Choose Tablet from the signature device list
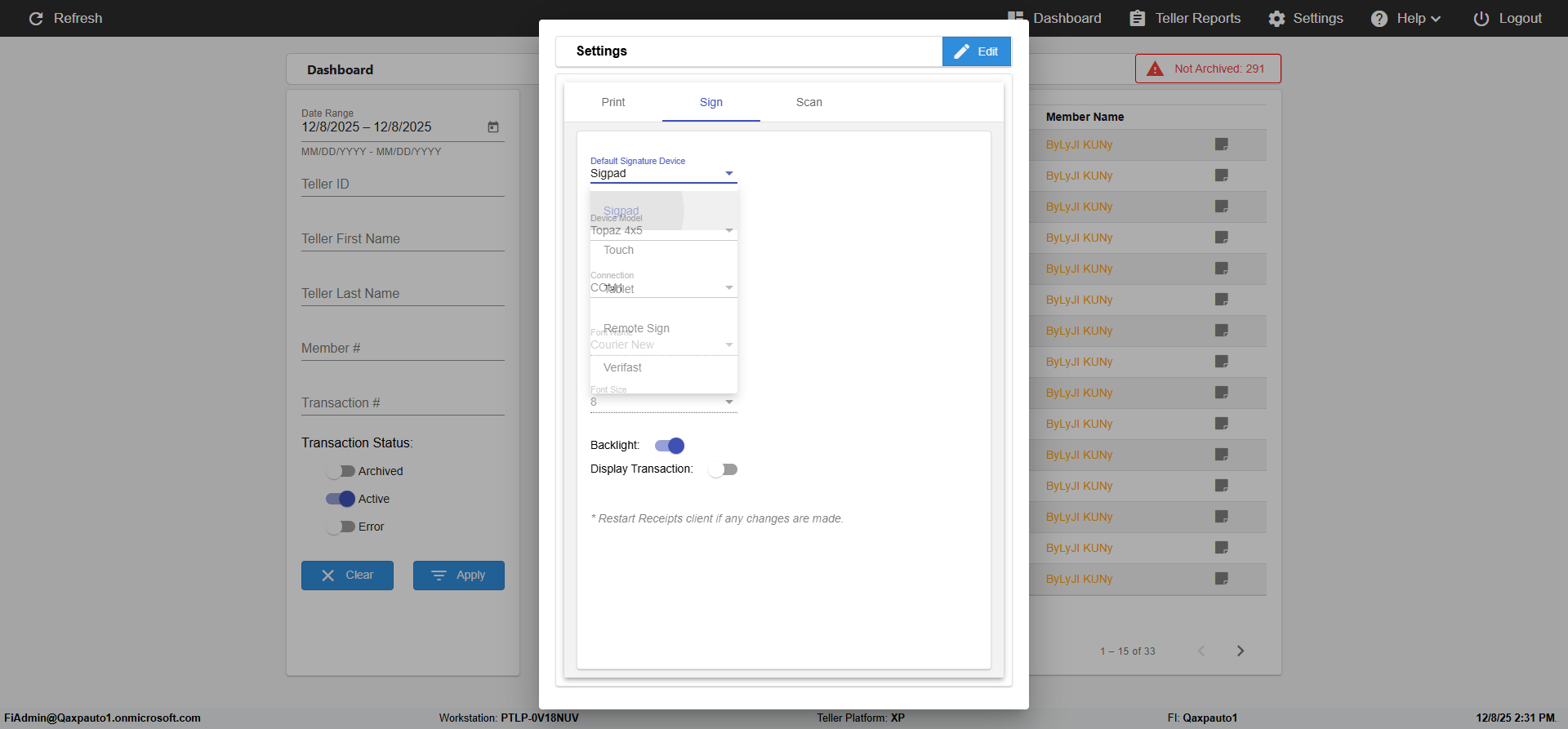The image size is (1568, 729). (663, 289)
